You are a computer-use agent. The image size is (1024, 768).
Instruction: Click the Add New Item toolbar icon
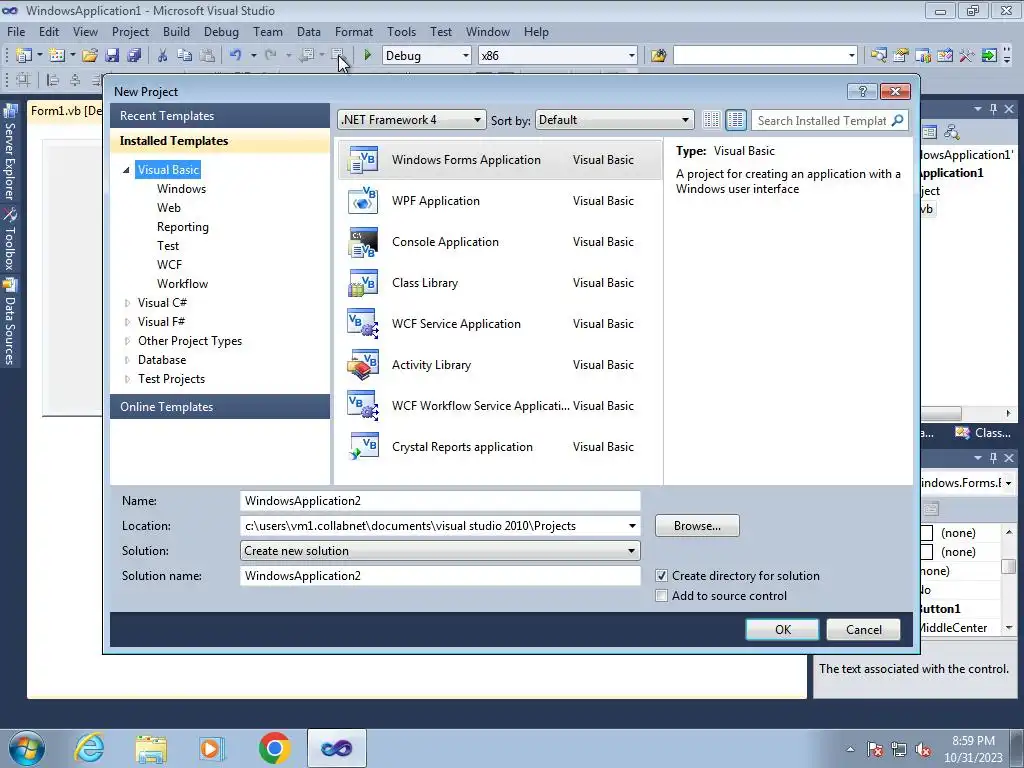57,56
